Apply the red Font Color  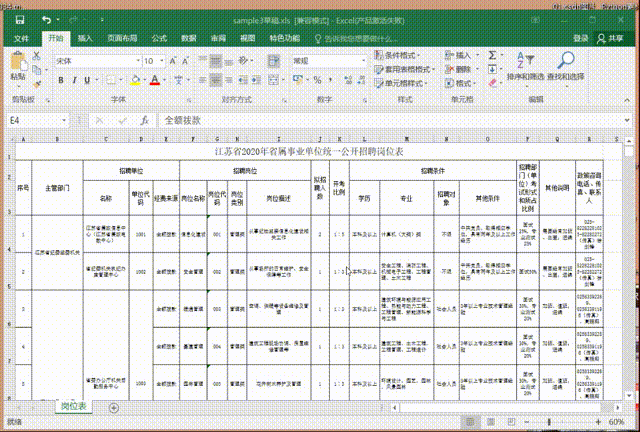pos(155,80)
